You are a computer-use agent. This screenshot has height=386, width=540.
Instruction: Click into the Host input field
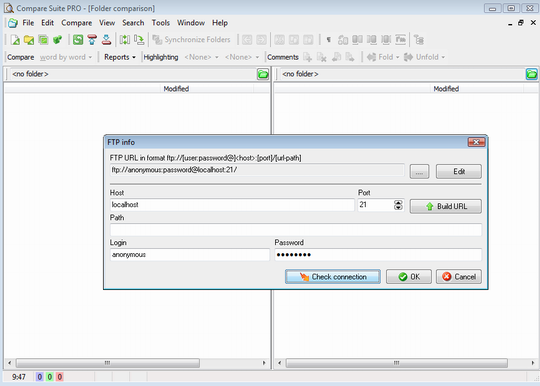click(232, 205)
